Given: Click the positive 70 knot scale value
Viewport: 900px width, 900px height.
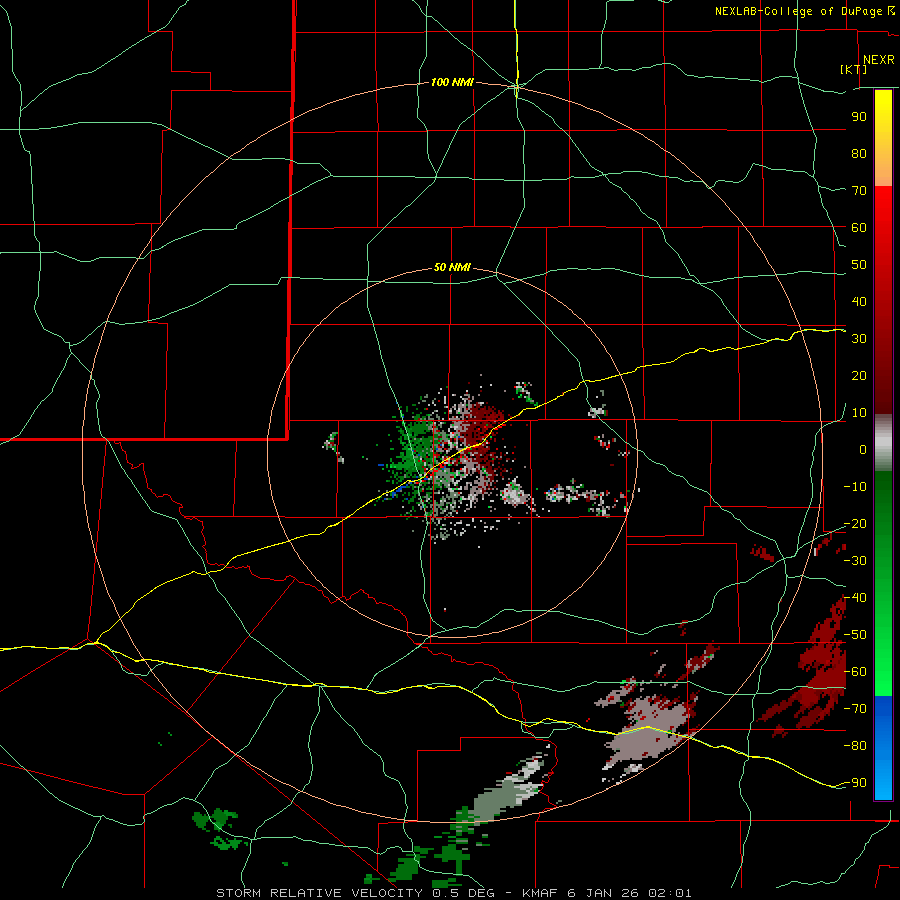Looking at the screenshot, I should coord(859,191).
